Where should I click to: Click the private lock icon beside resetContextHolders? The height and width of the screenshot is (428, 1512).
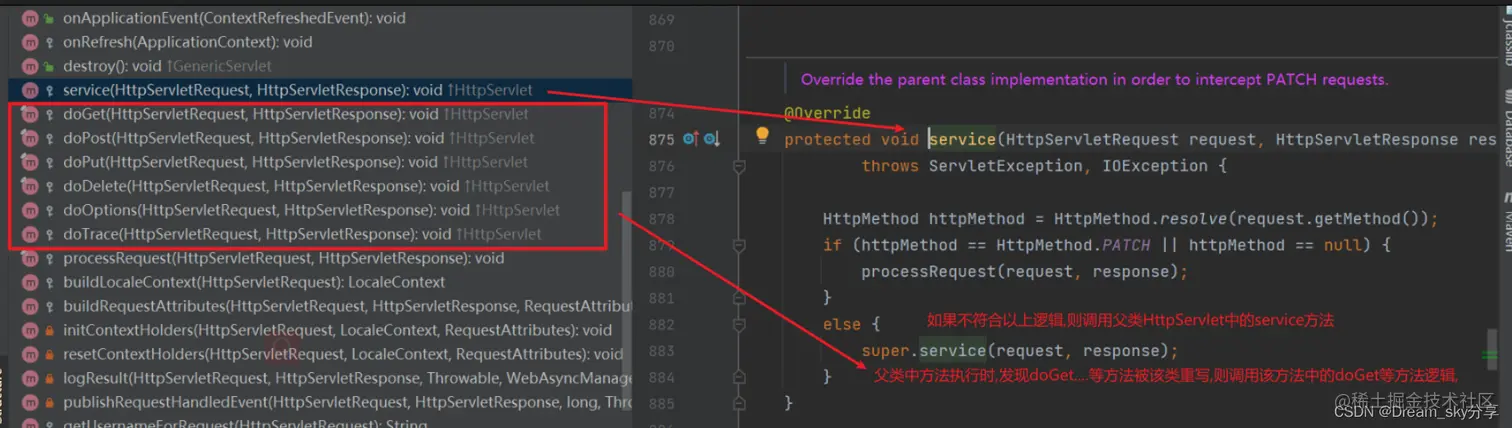click(49, 354)
